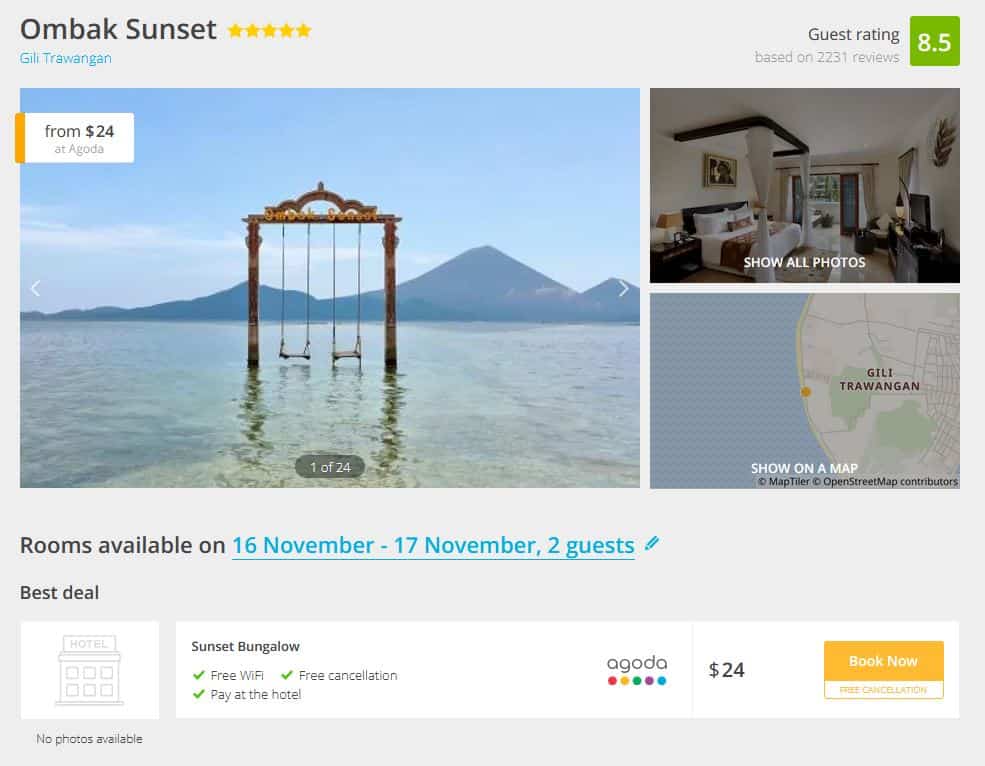Click Show On A Map

point(804,468)
